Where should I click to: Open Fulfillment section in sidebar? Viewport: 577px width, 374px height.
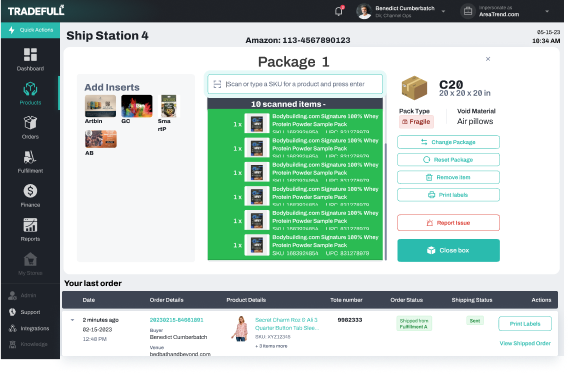tap(30, 162)
